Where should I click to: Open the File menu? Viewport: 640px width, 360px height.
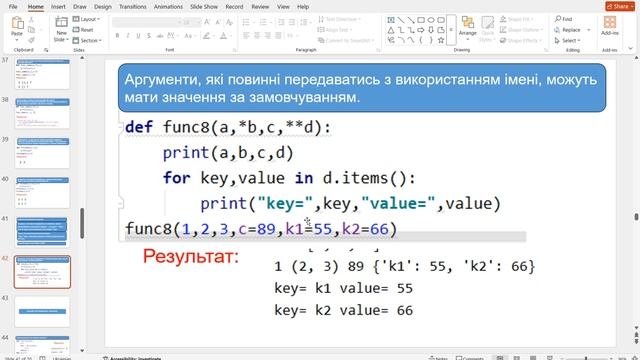coord(13,7)
